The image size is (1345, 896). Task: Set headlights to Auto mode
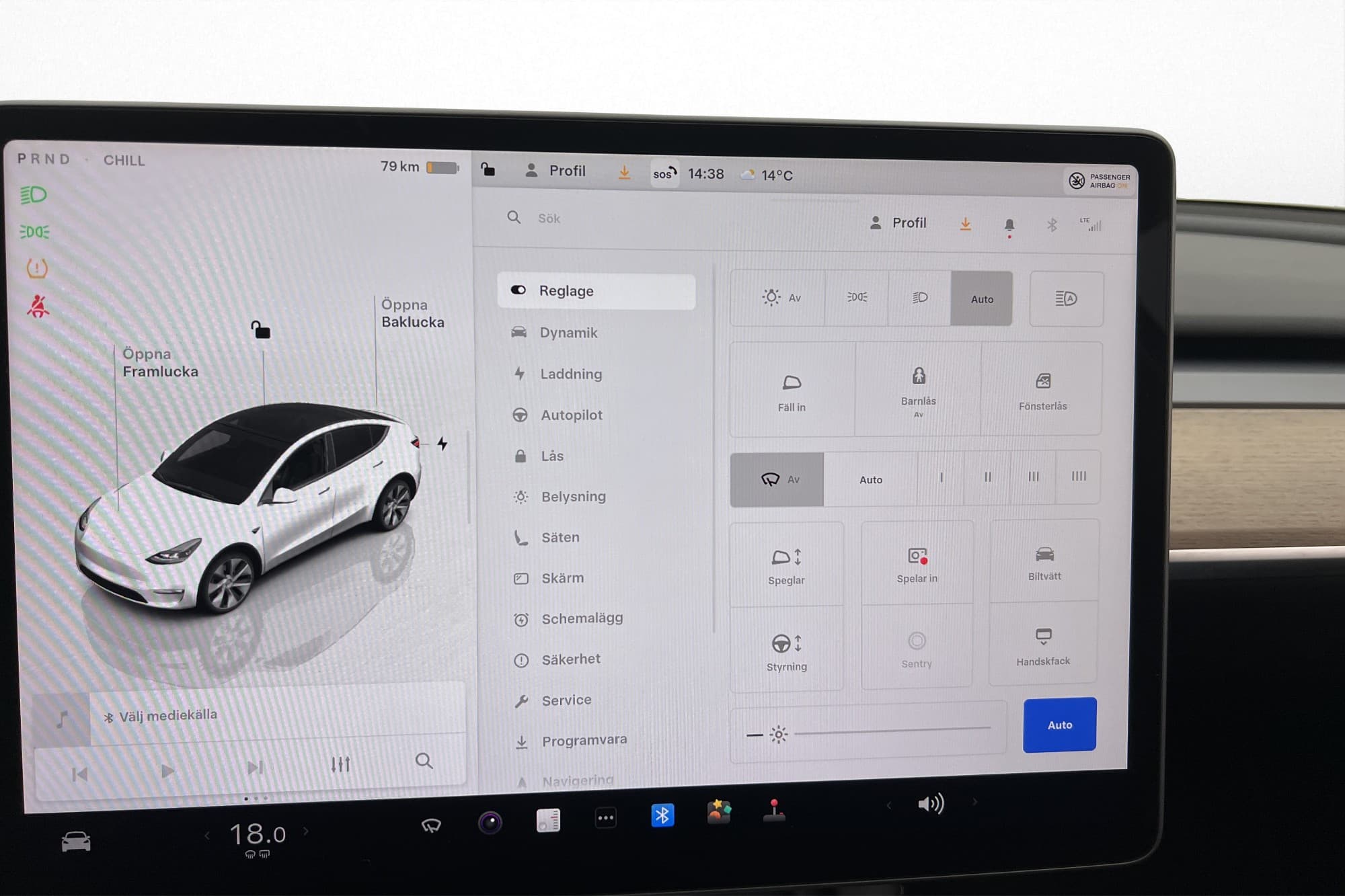[981, 299]
